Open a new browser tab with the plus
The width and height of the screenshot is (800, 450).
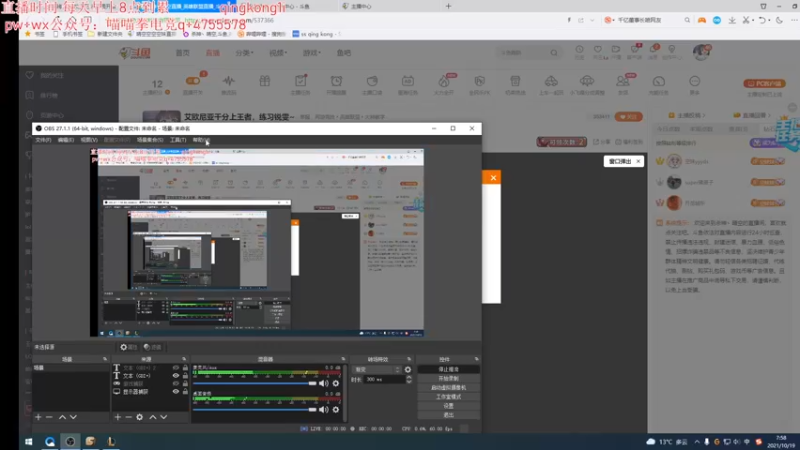pyautogui.click(x=448, y=6)
